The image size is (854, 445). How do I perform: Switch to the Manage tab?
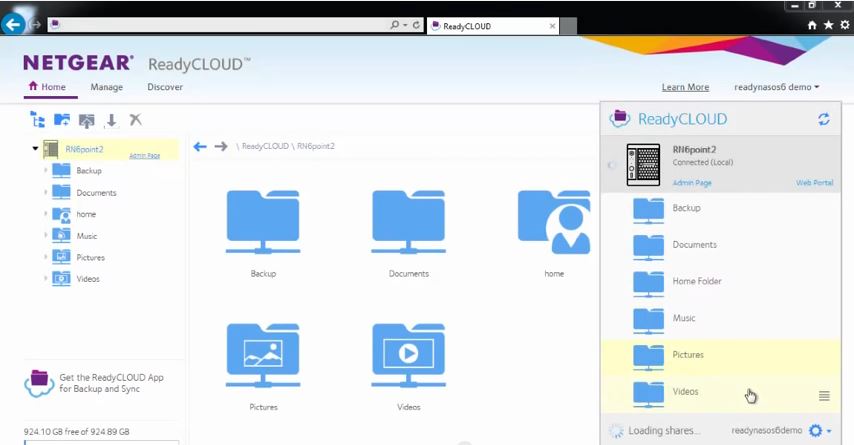[x=106, y=87]
